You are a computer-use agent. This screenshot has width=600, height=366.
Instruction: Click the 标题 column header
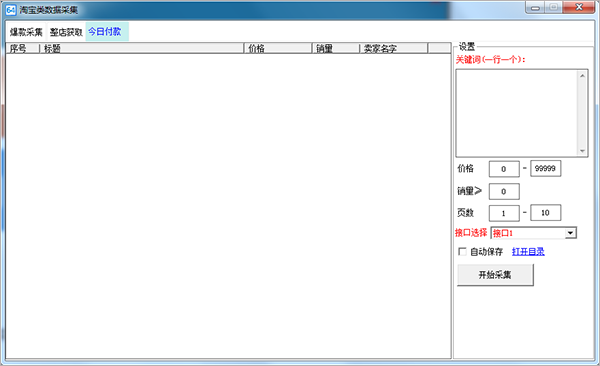(142, 48)
